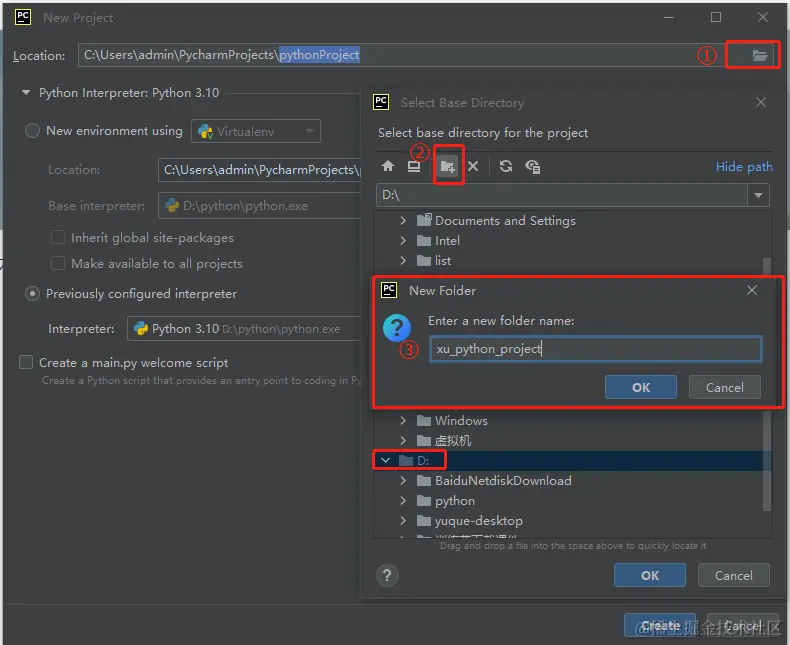The image size is (790, 645).
Task: Expand the python folder
Action: (x=403, y=500)
